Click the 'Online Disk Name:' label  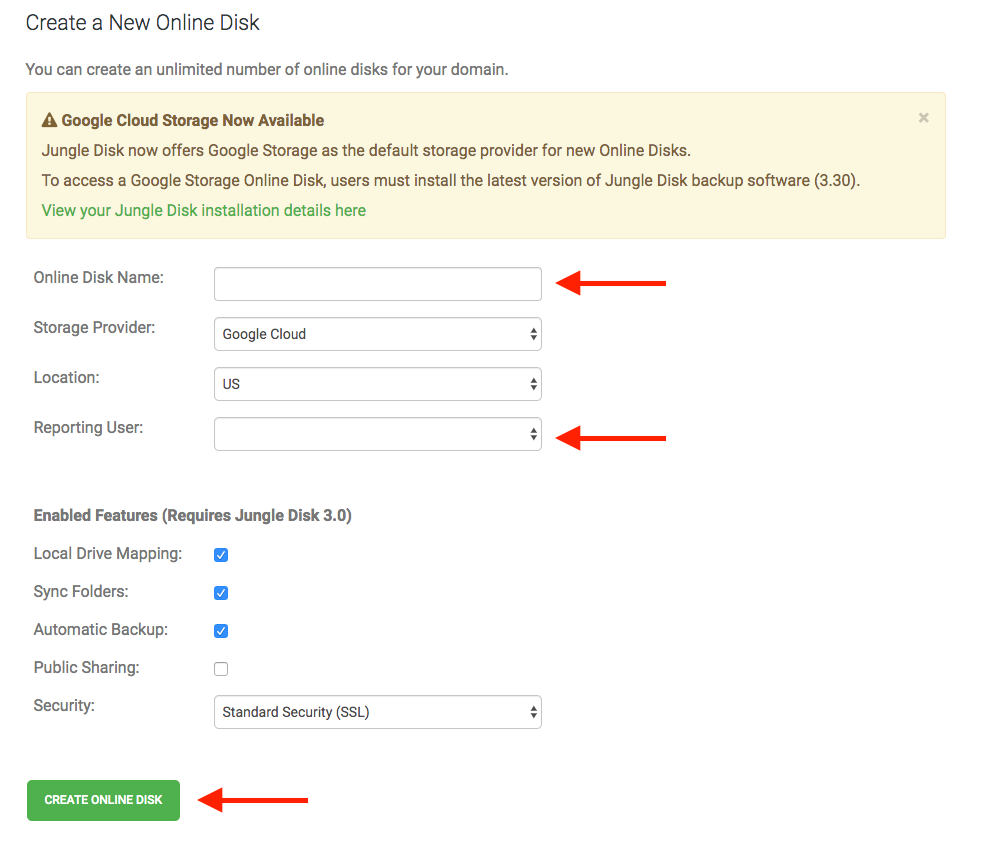tap(99, 277)
